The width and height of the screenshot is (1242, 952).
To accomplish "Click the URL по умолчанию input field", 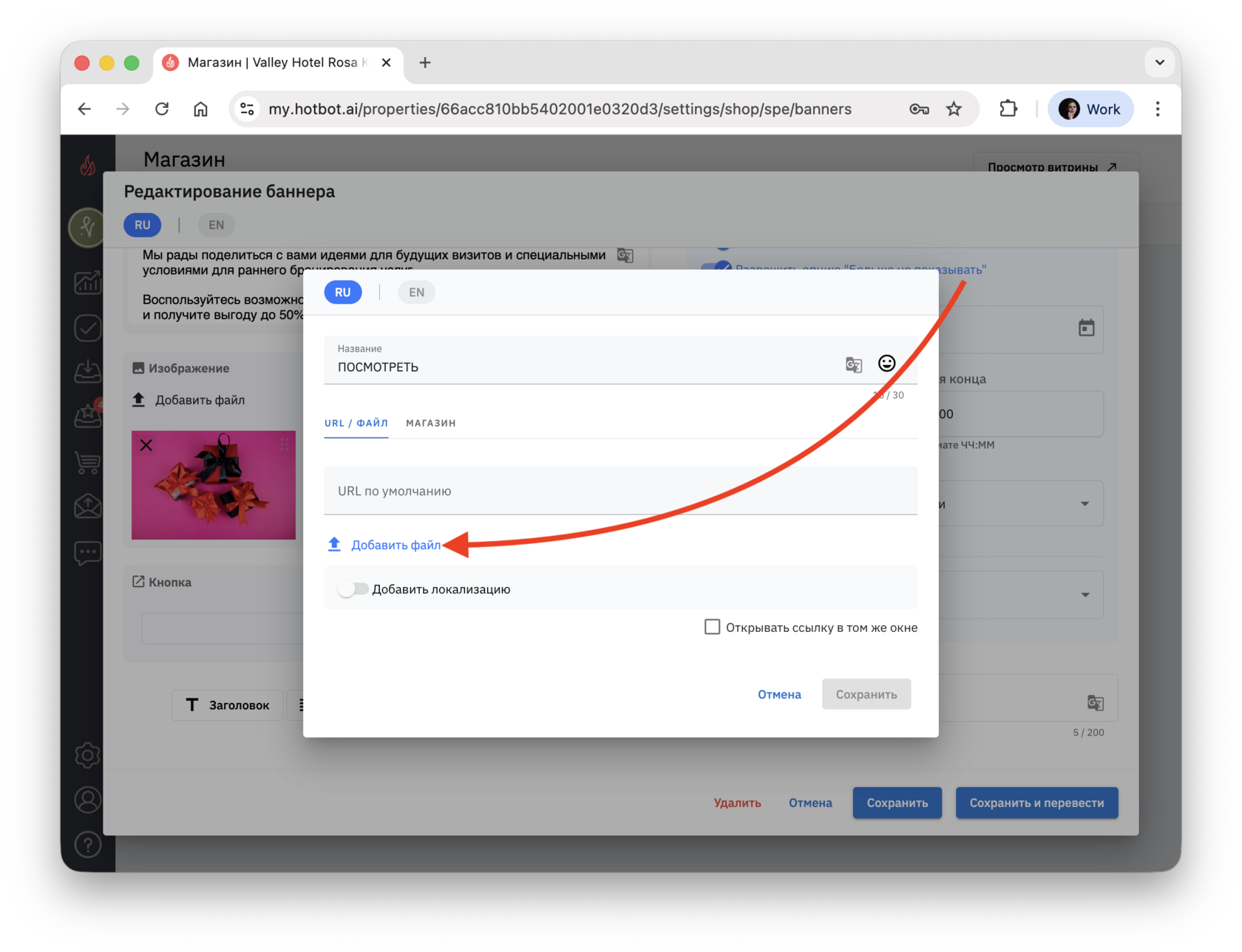I will [x=620, y=491].
